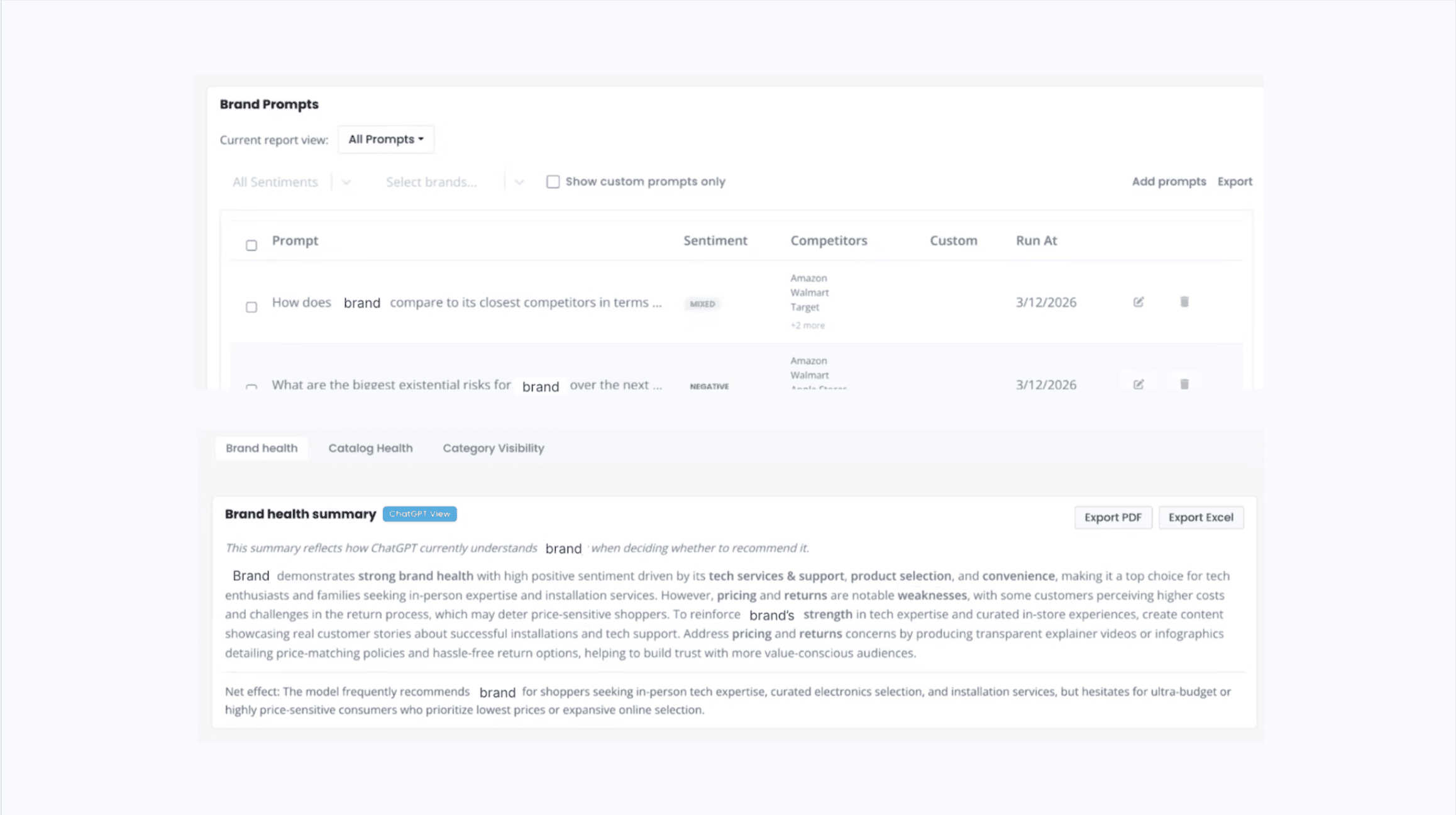Click the NEGATIVE sentiment badge
The width and height of the screenshot is (1456, 815).
coord(709,386)
